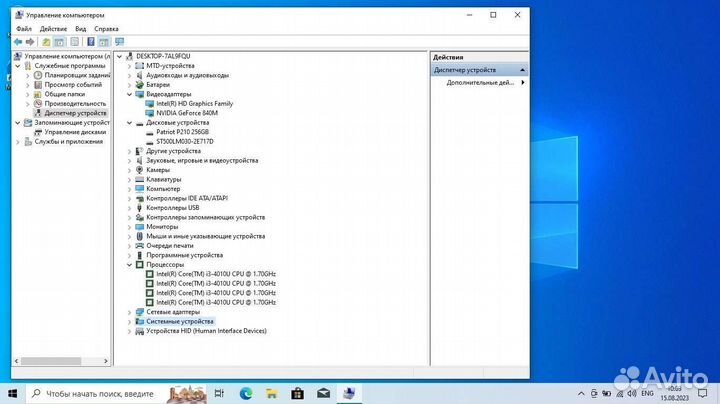
Task: Expand the Клавиатуры category
Action: pos(130,179)
